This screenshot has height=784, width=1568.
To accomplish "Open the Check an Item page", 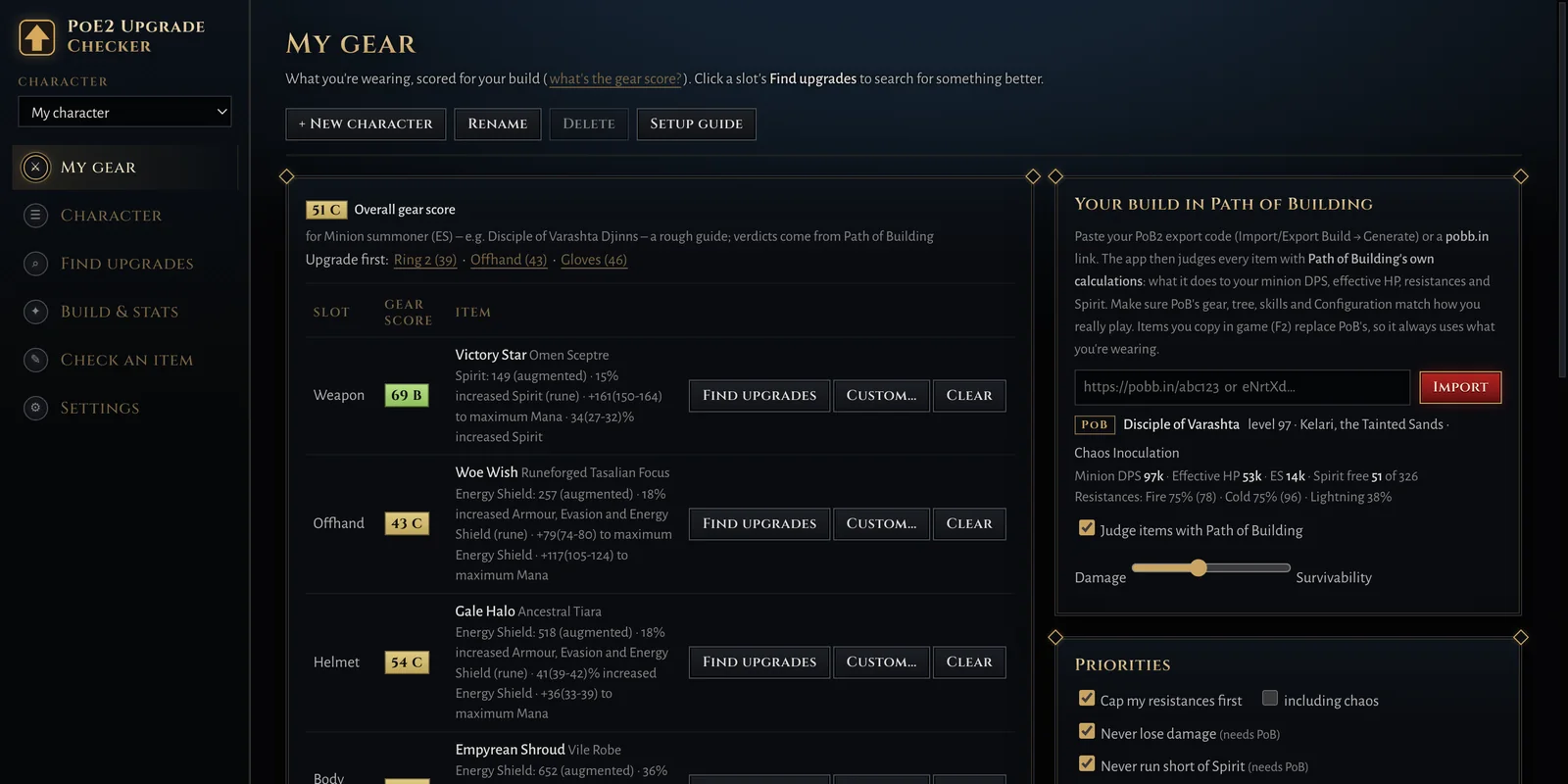I will (x=124, y=360).
